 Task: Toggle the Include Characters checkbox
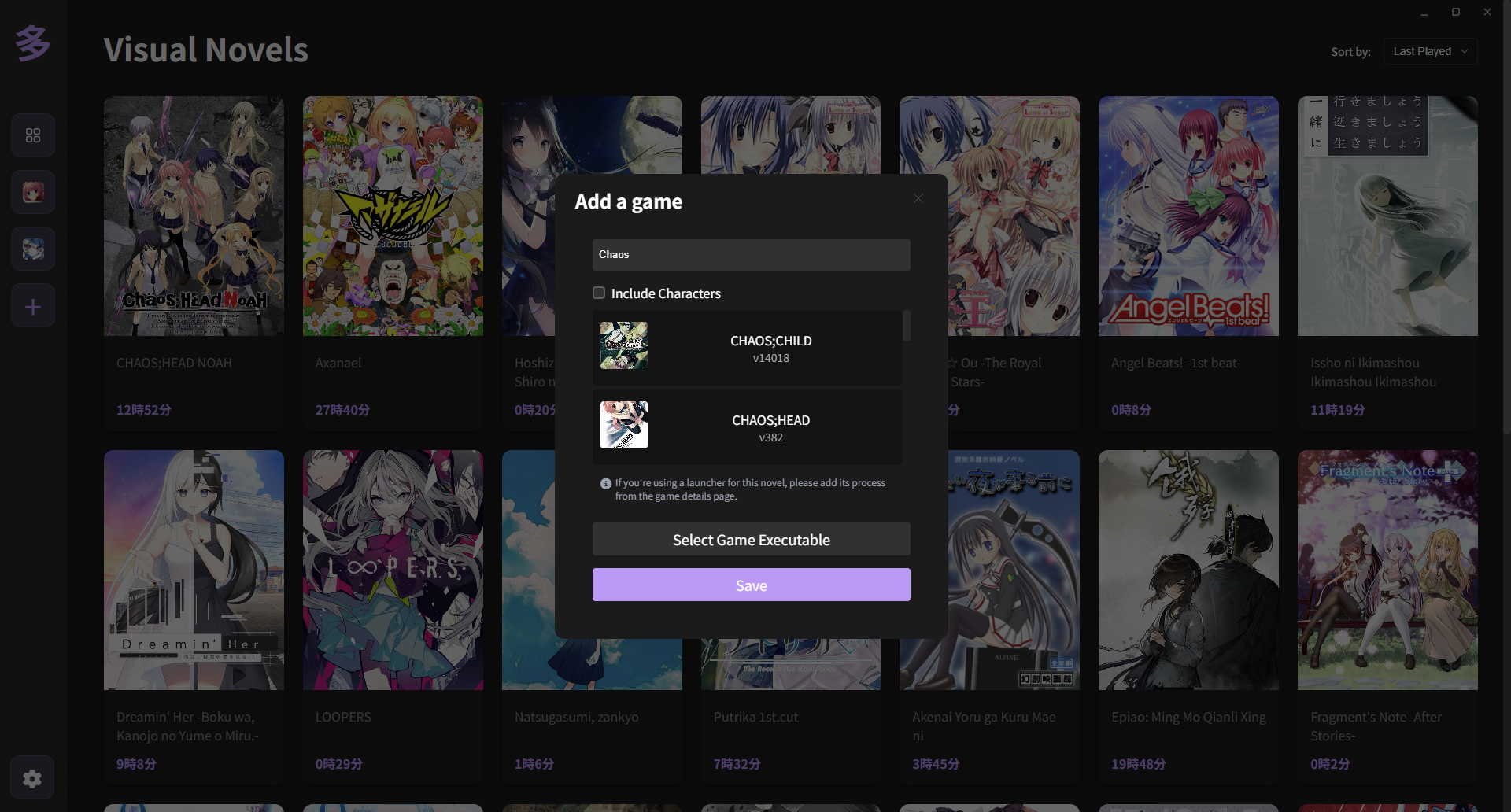[599, 293]
